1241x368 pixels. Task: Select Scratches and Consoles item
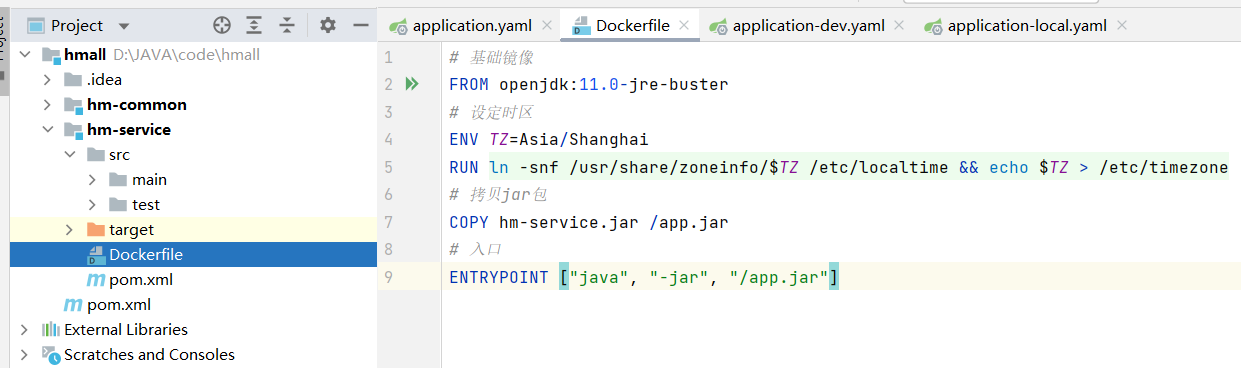(150, 355)
